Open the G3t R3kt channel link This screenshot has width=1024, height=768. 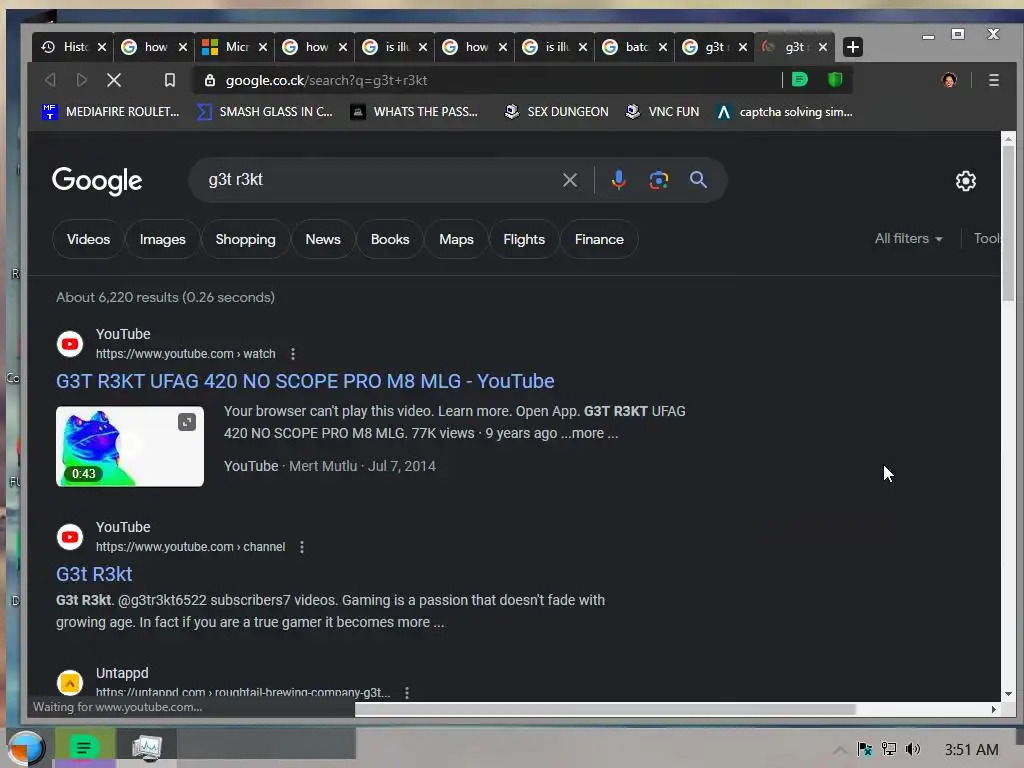click(x=94, y=574)
